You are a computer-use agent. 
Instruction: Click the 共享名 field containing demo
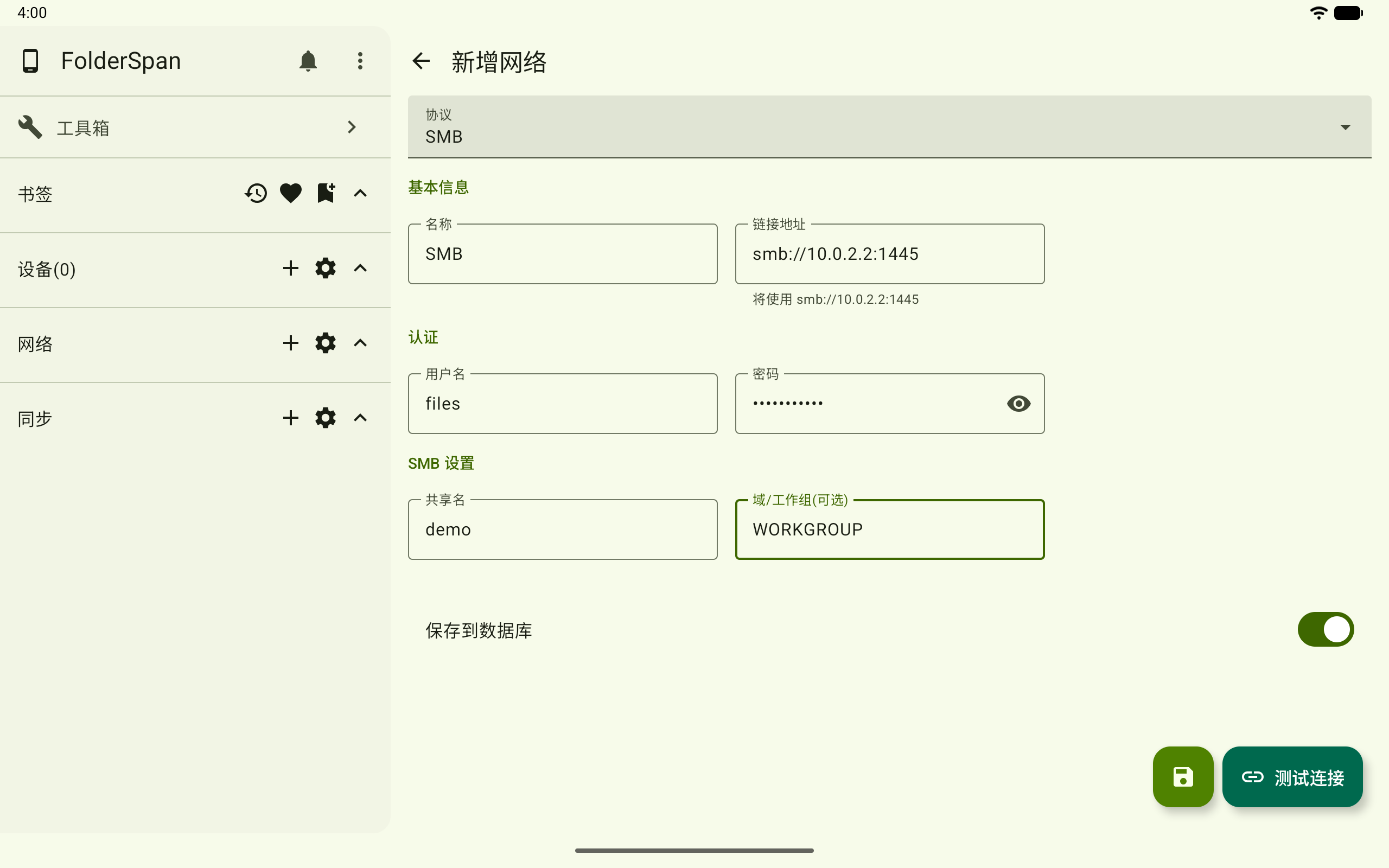coord(563,529)
